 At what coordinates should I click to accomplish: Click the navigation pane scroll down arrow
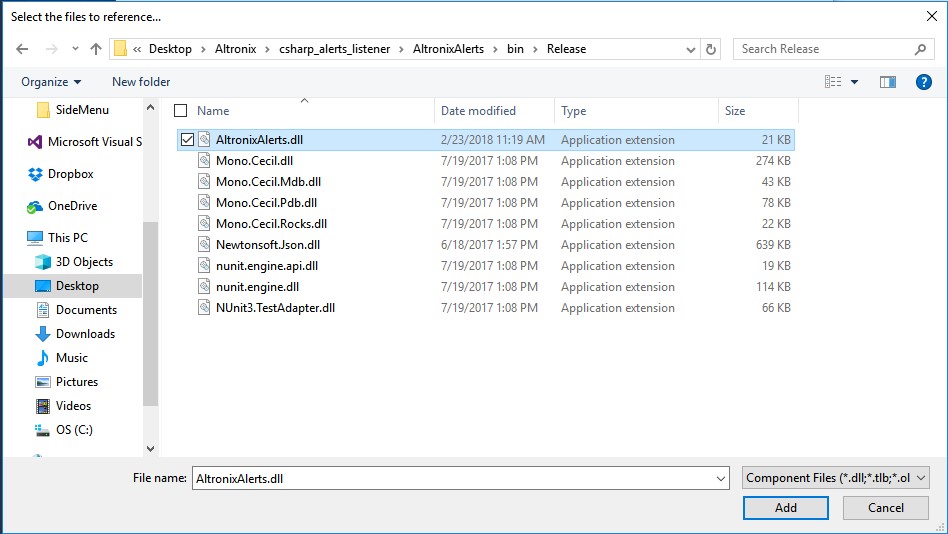coord(151,449)
